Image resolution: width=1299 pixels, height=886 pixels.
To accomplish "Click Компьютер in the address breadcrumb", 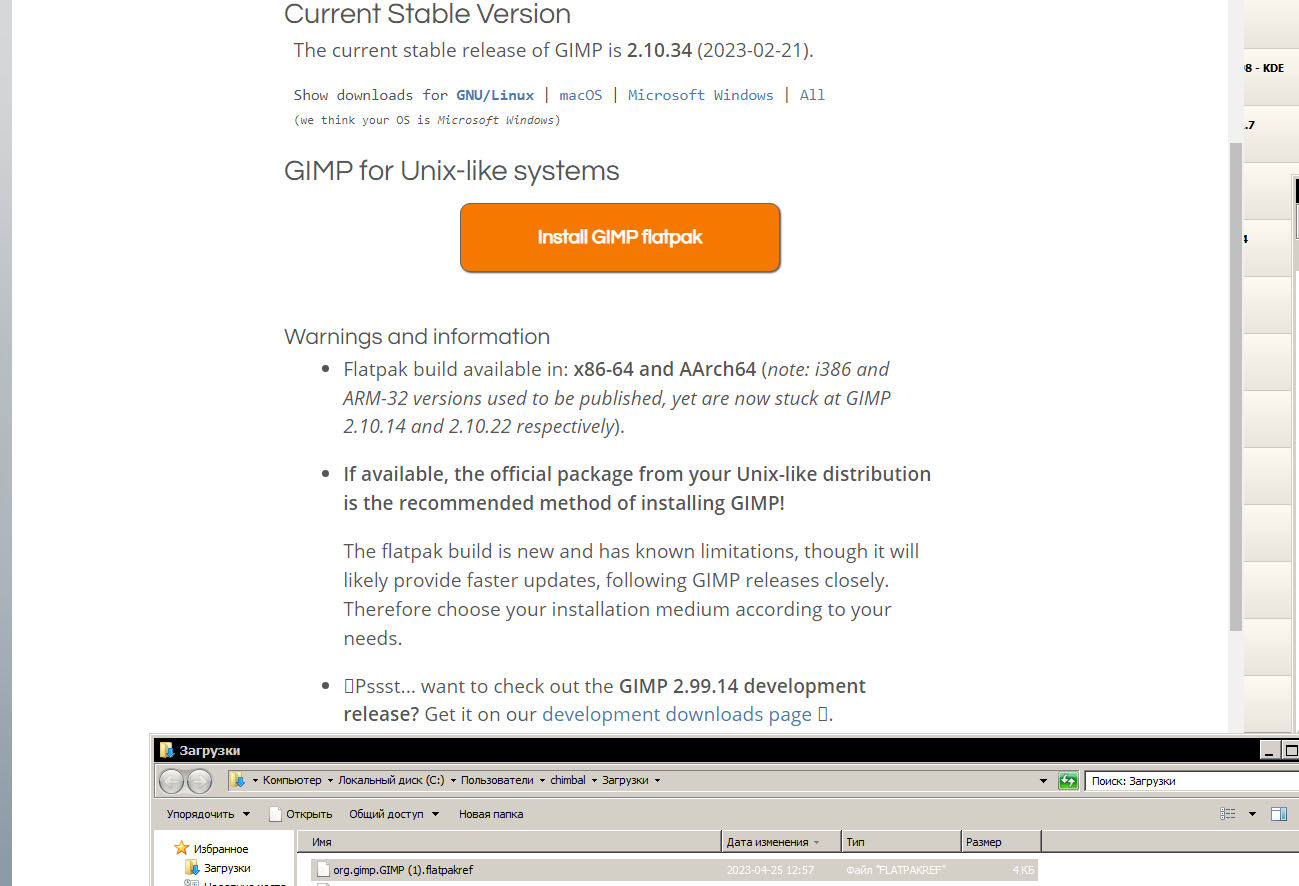I will tap(292, 780).
